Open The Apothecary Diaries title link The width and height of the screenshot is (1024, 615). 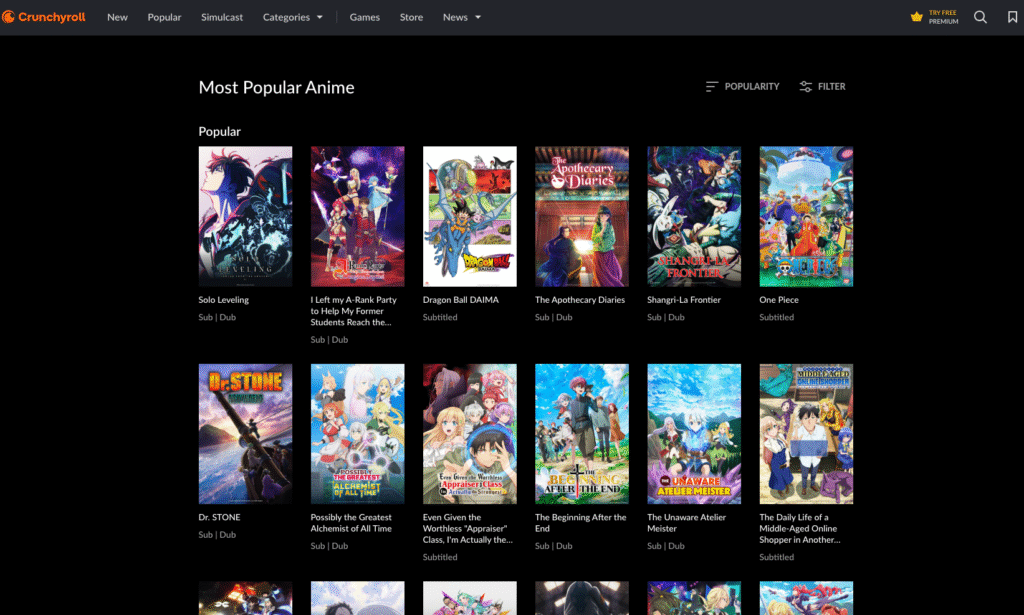click(580, 300)
